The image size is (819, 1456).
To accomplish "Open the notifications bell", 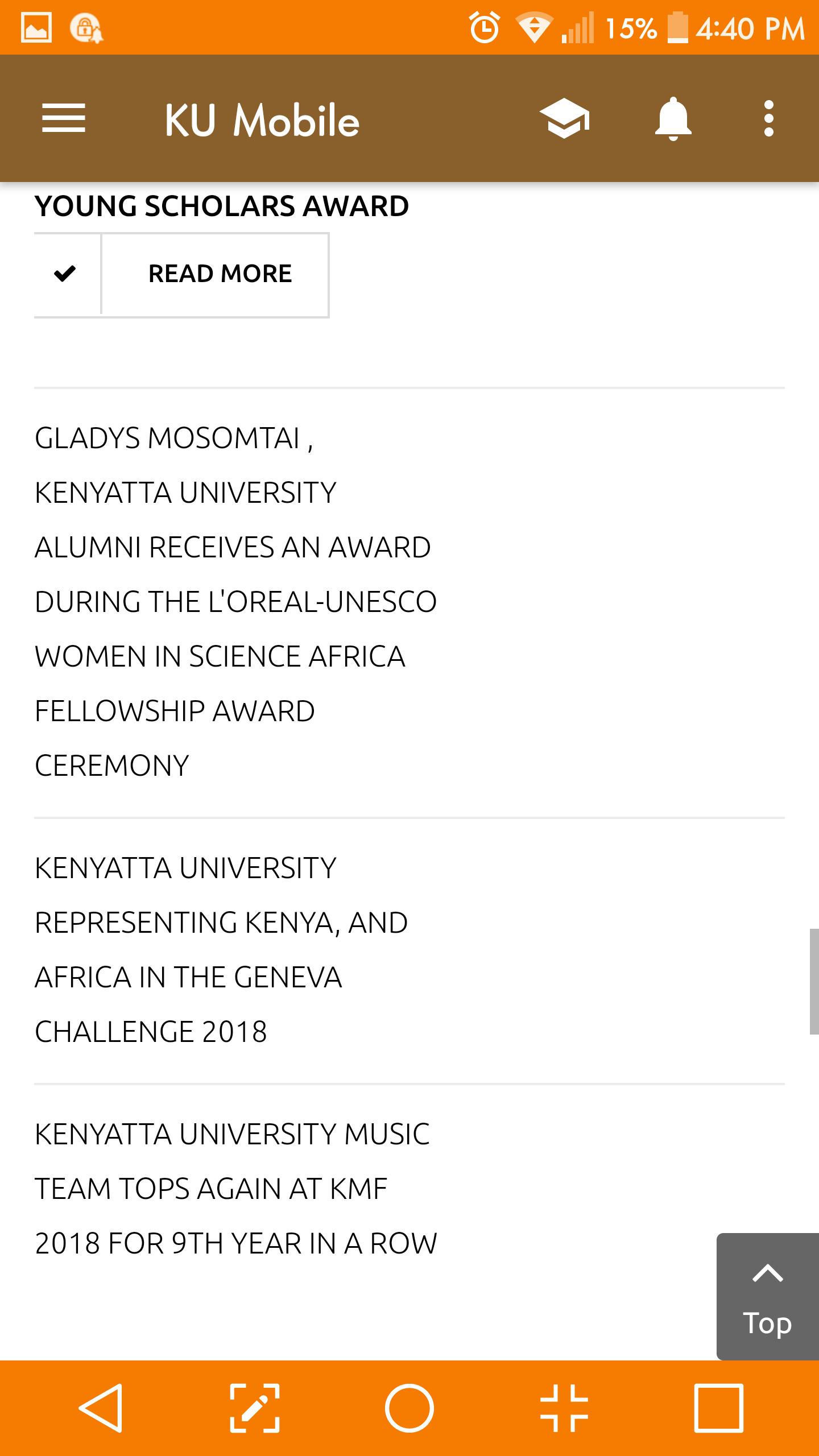I will 673,118.
